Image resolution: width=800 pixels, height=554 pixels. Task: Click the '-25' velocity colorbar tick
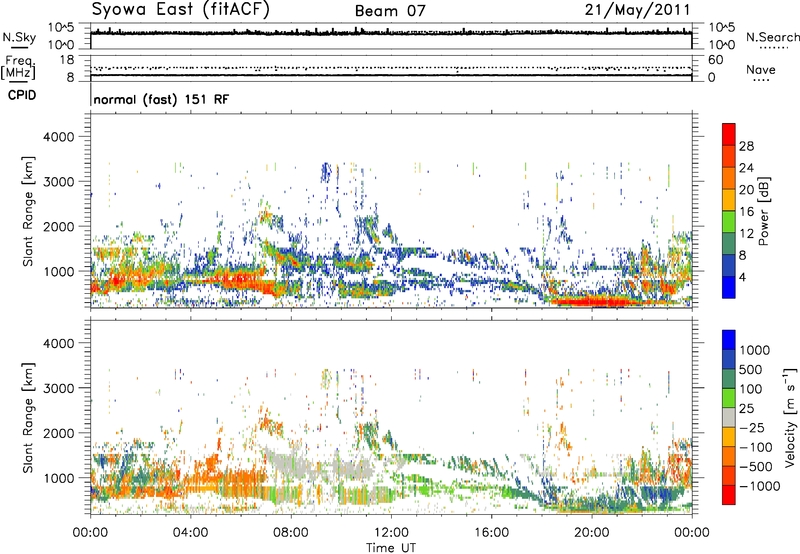(754, 428)
